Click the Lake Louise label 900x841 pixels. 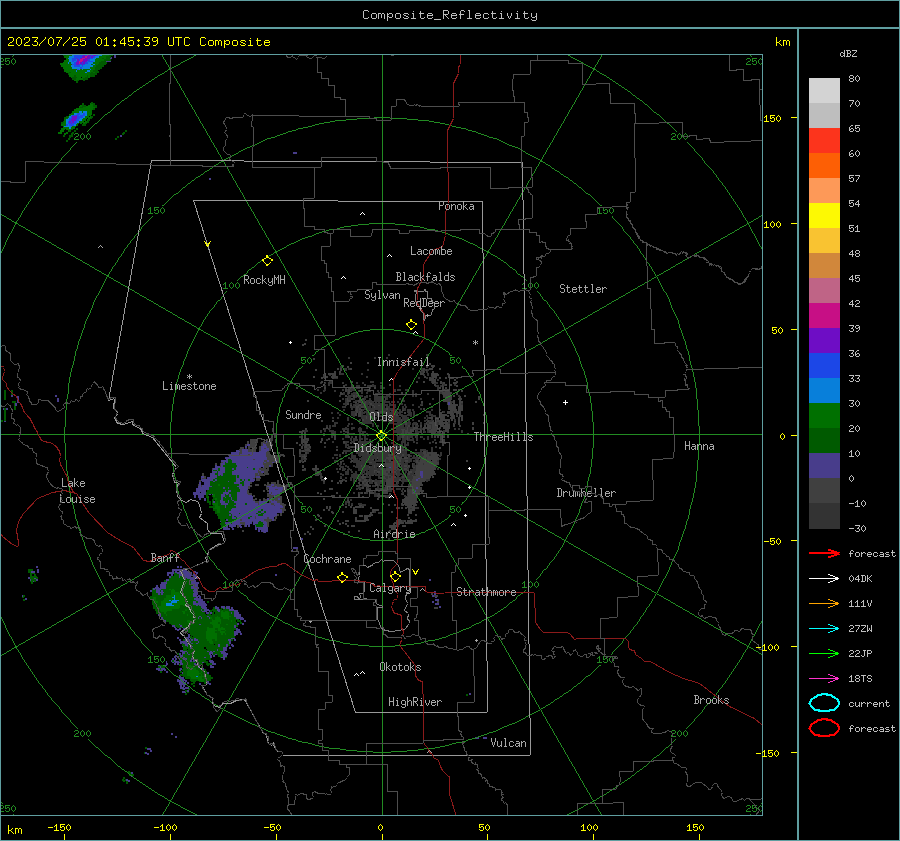(77, 491)
